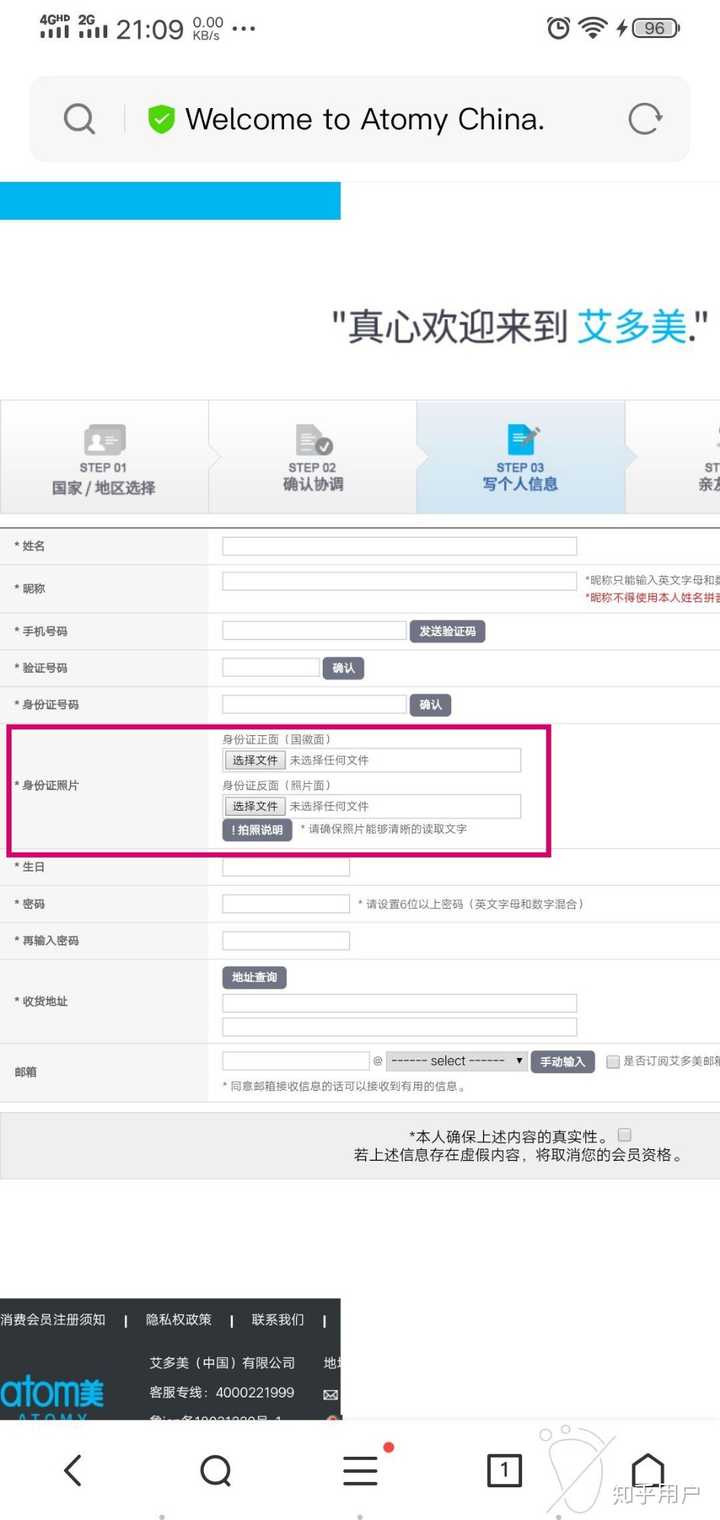
Task: Tap the battery indicator showing 96
Action: click(656, 28)
